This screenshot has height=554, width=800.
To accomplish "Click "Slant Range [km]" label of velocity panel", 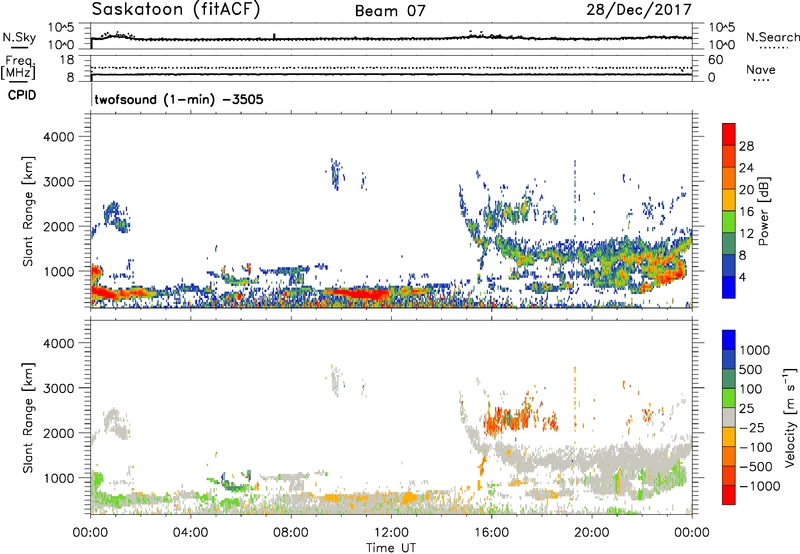I will 28,418.
